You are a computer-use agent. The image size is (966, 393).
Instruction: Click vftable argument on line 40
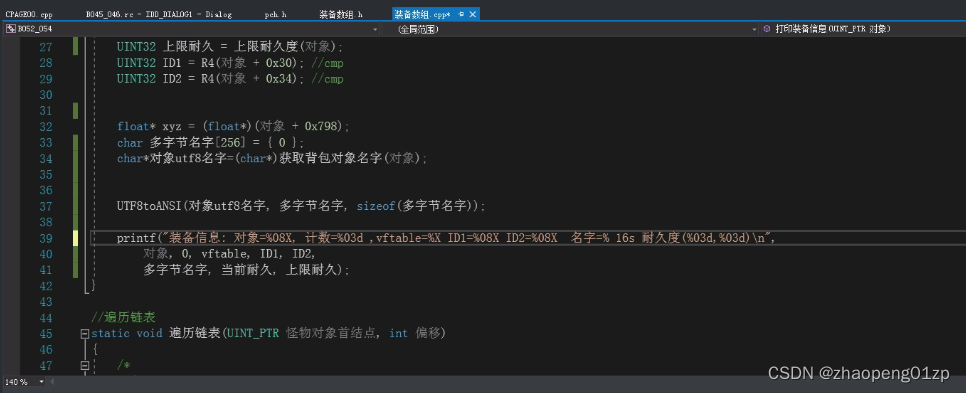pyautogui.click(x=224, y=254)
